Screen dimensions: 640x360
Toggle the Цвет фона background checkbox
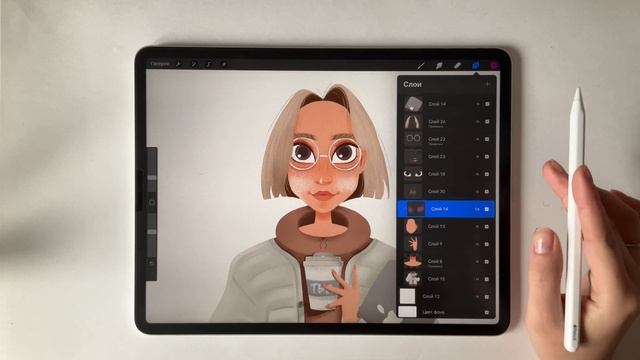(x=487, y=312)
